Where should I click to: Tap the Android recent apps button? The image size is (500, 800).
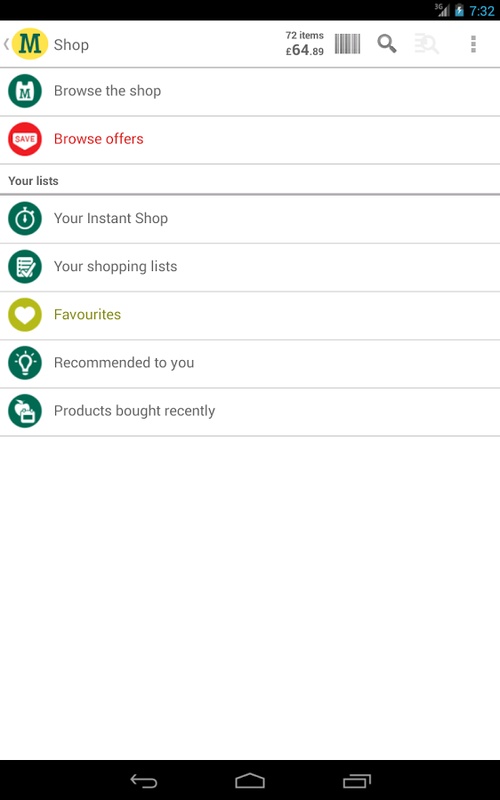[357, 781]
